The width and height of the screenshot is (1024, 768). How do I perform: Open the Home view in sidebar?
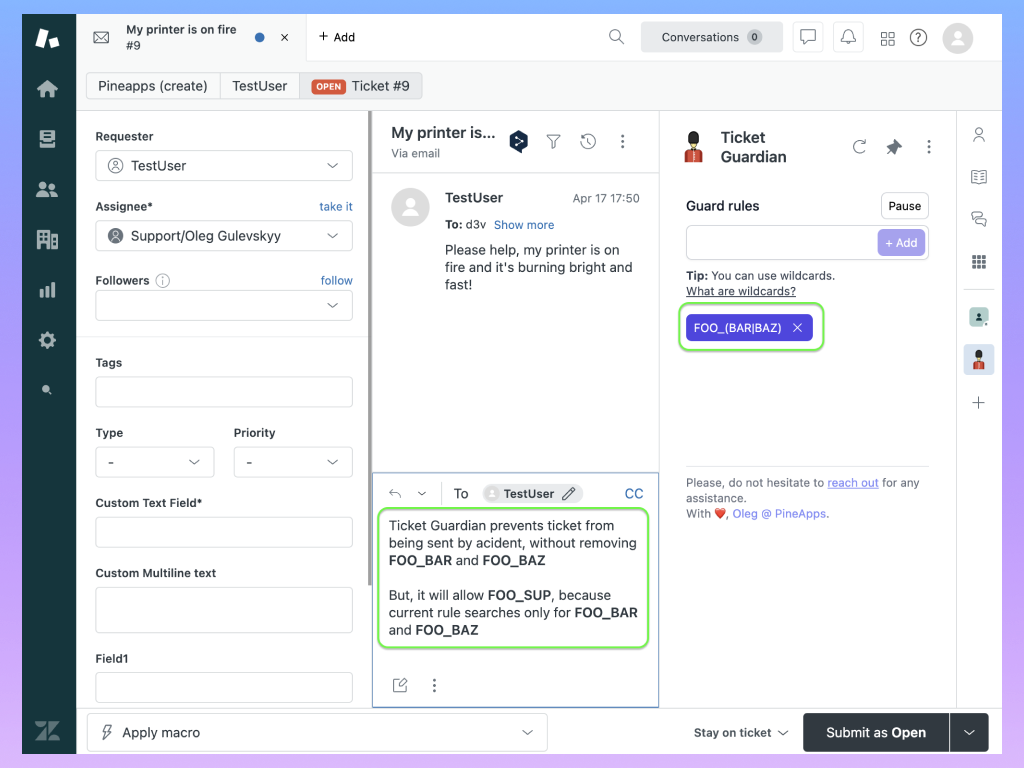(47, 89)
